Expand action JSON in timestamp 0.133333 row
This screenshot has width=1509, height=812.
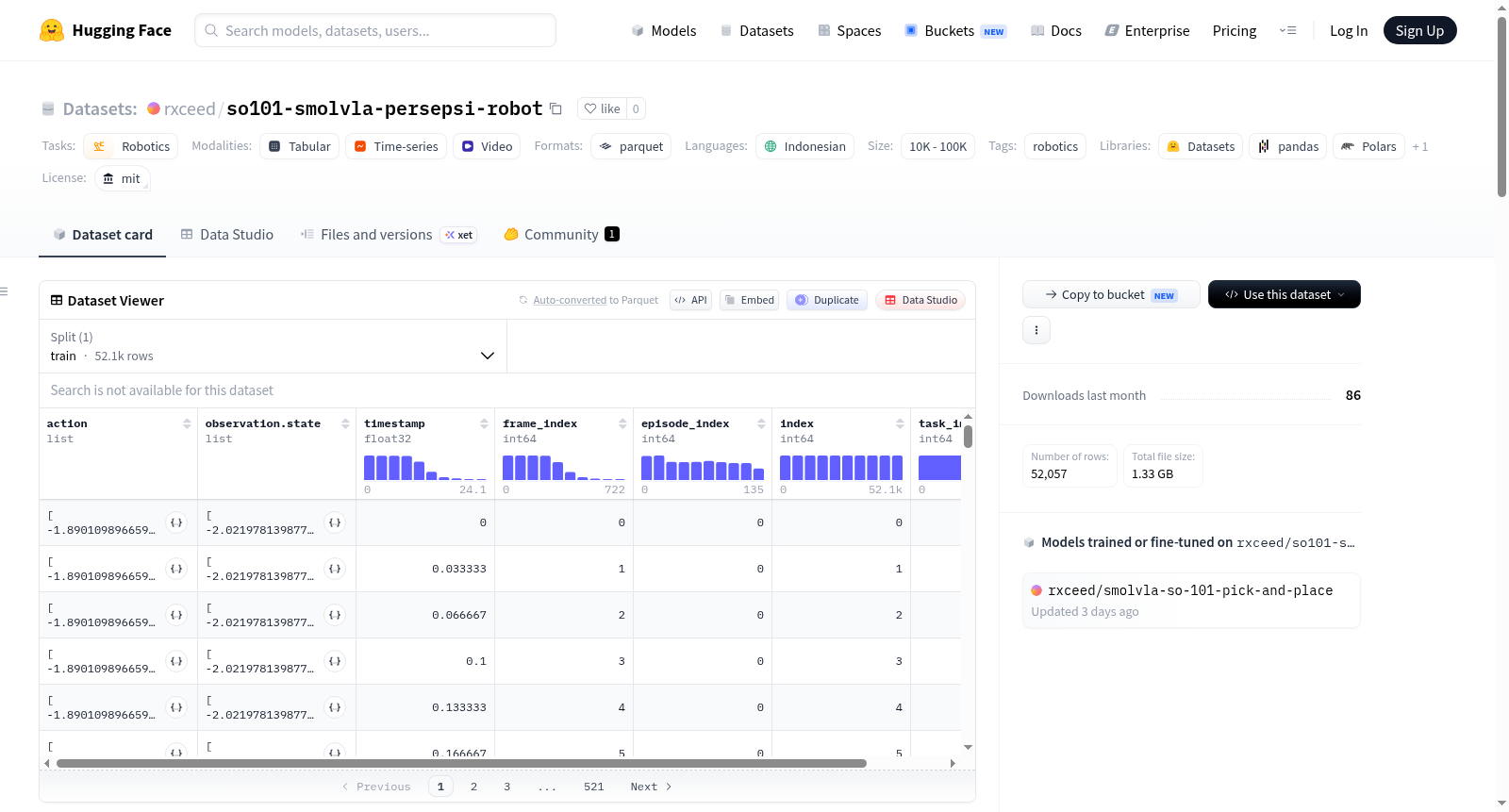click(176, 707)
